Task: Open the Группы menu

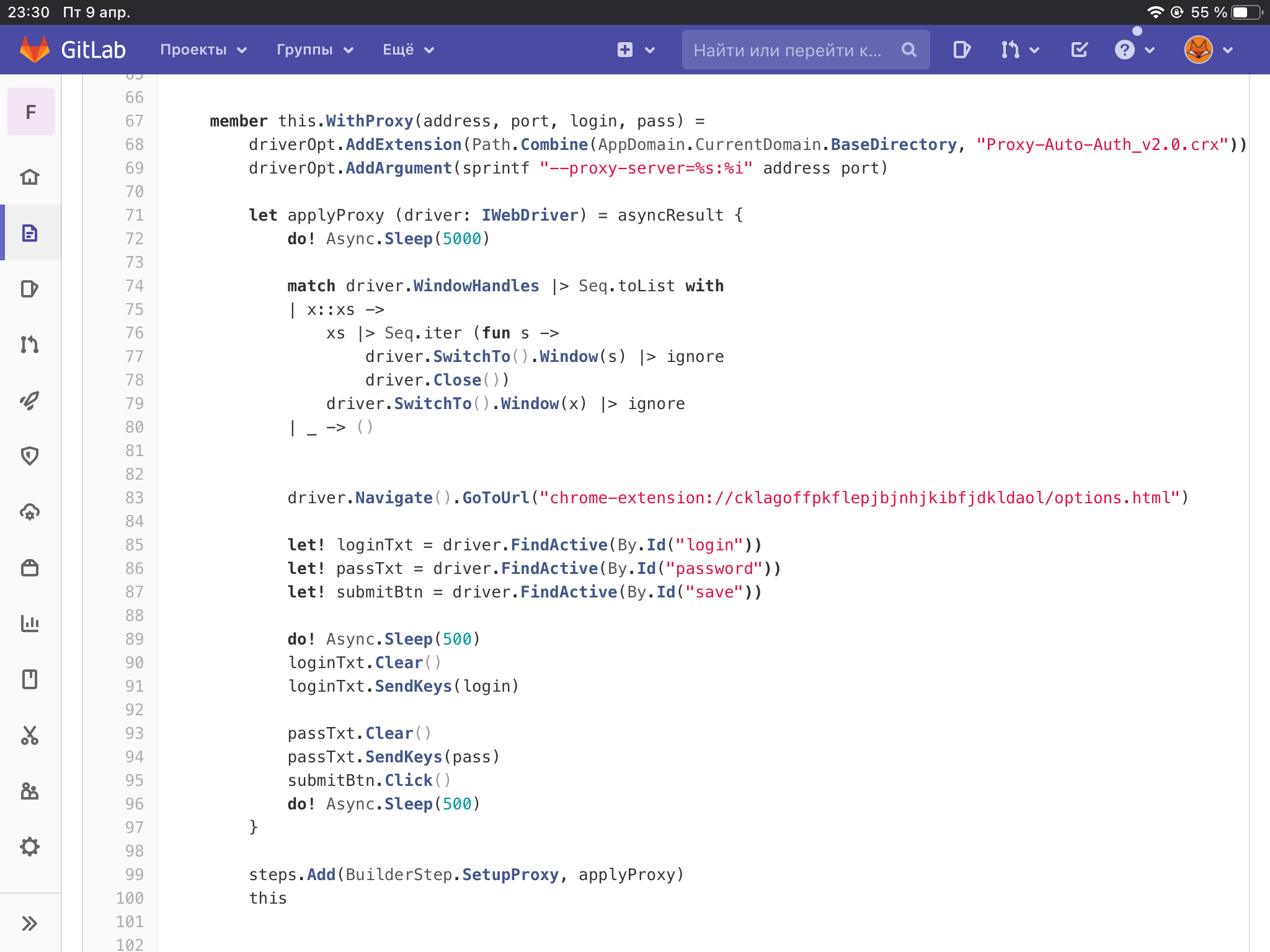Action: 314,50
